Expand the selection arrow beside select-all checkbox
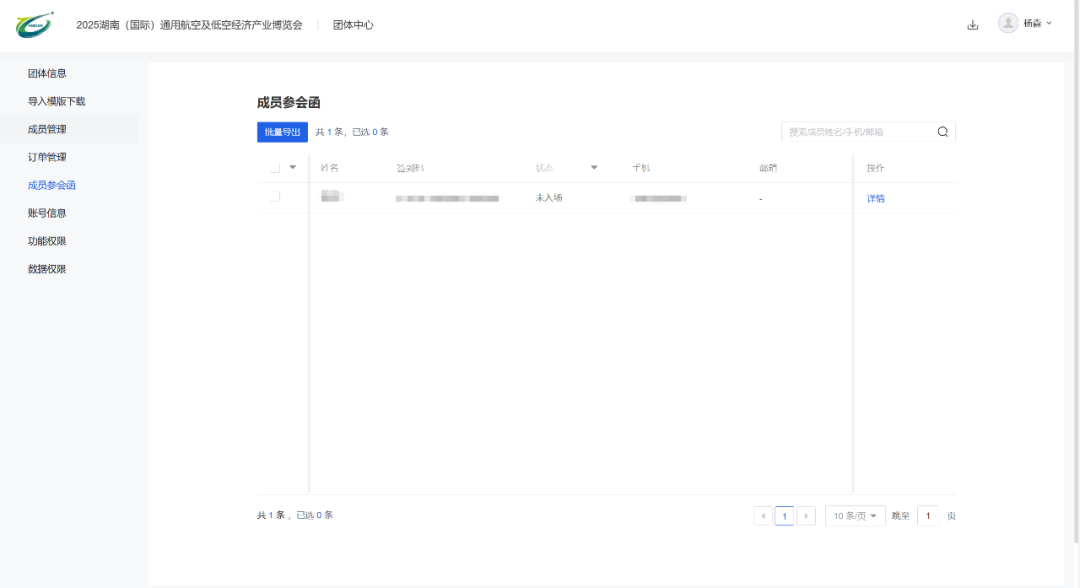 pyautogui.click(x=293, y=167)
